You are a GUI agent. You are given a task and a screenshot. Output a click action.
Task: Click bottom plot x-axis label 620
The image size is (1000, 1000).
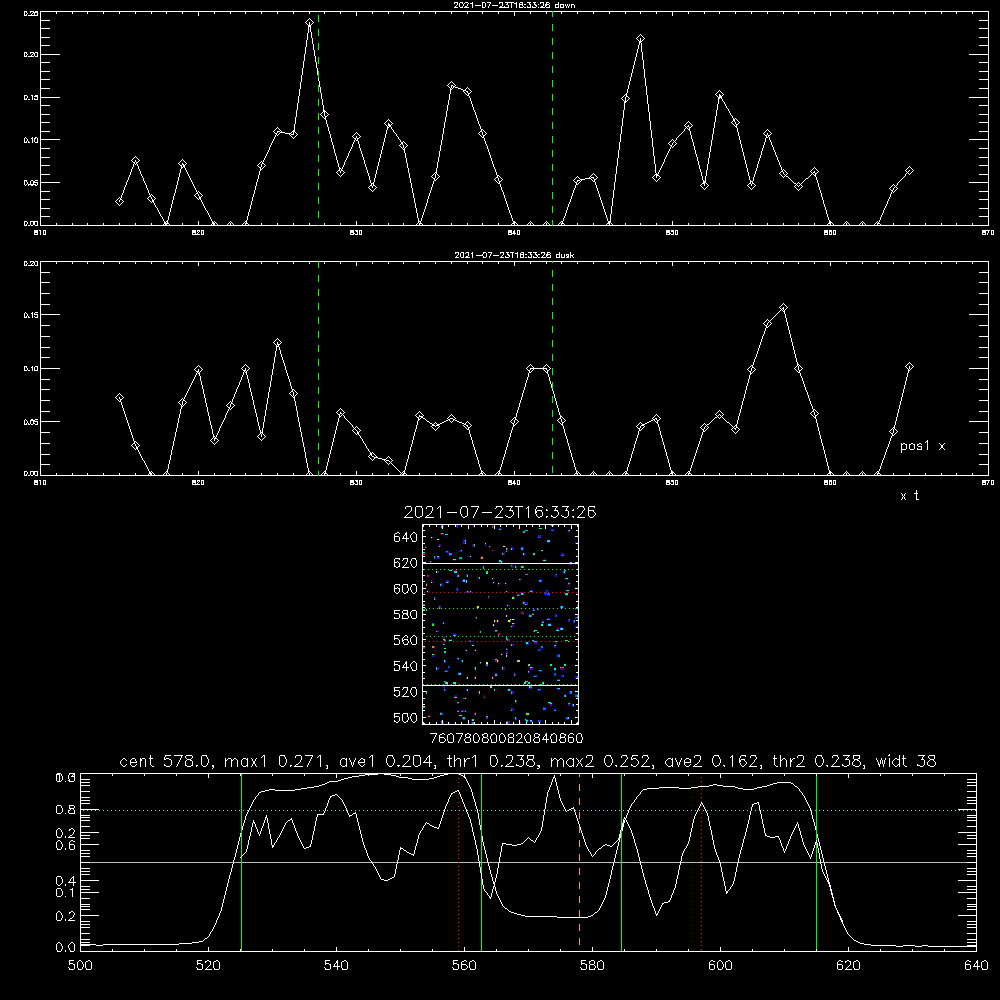point(848,966)
